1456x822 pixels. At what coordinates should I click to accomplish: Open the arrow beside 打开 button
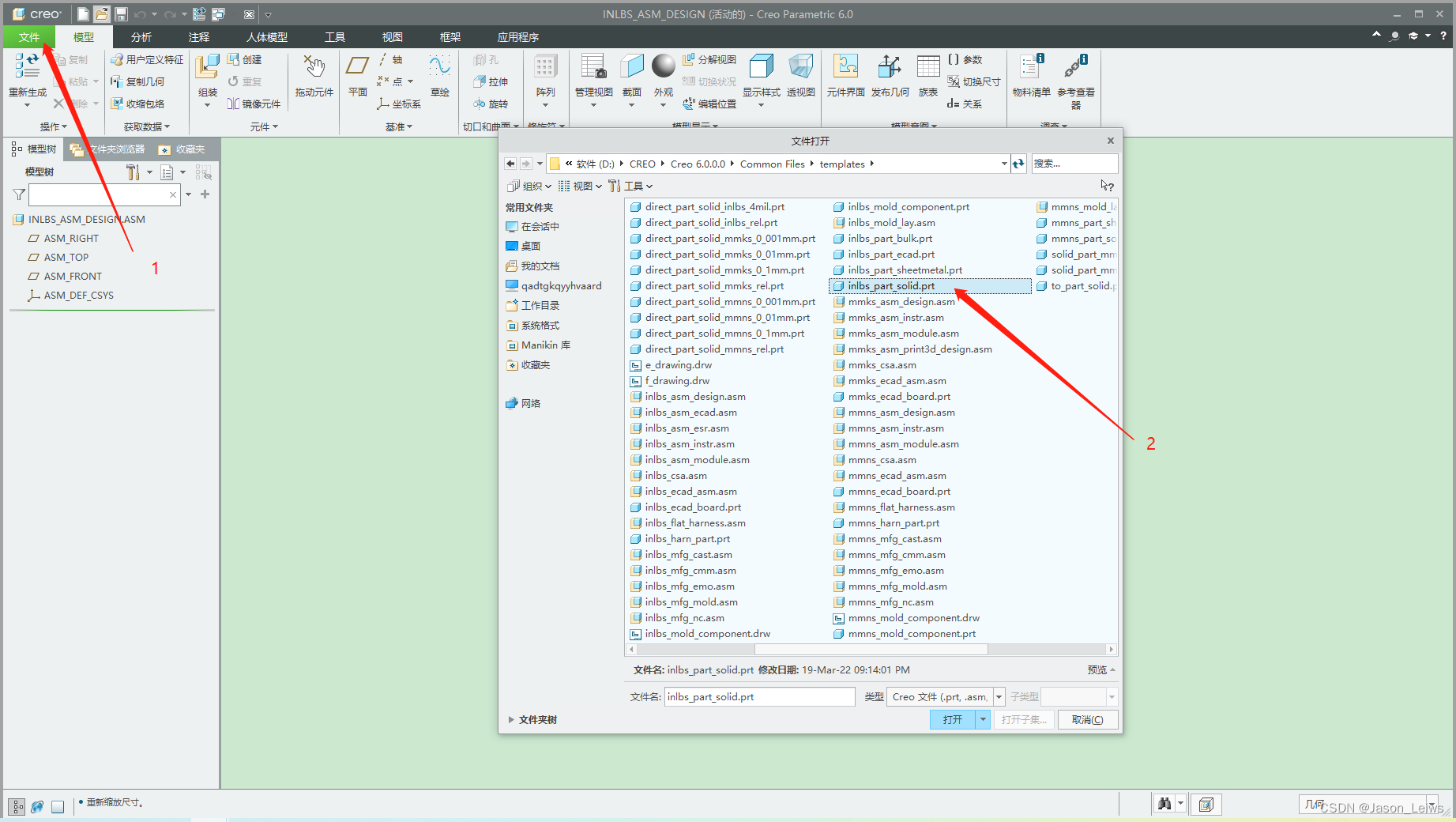(x=983, y=719)
